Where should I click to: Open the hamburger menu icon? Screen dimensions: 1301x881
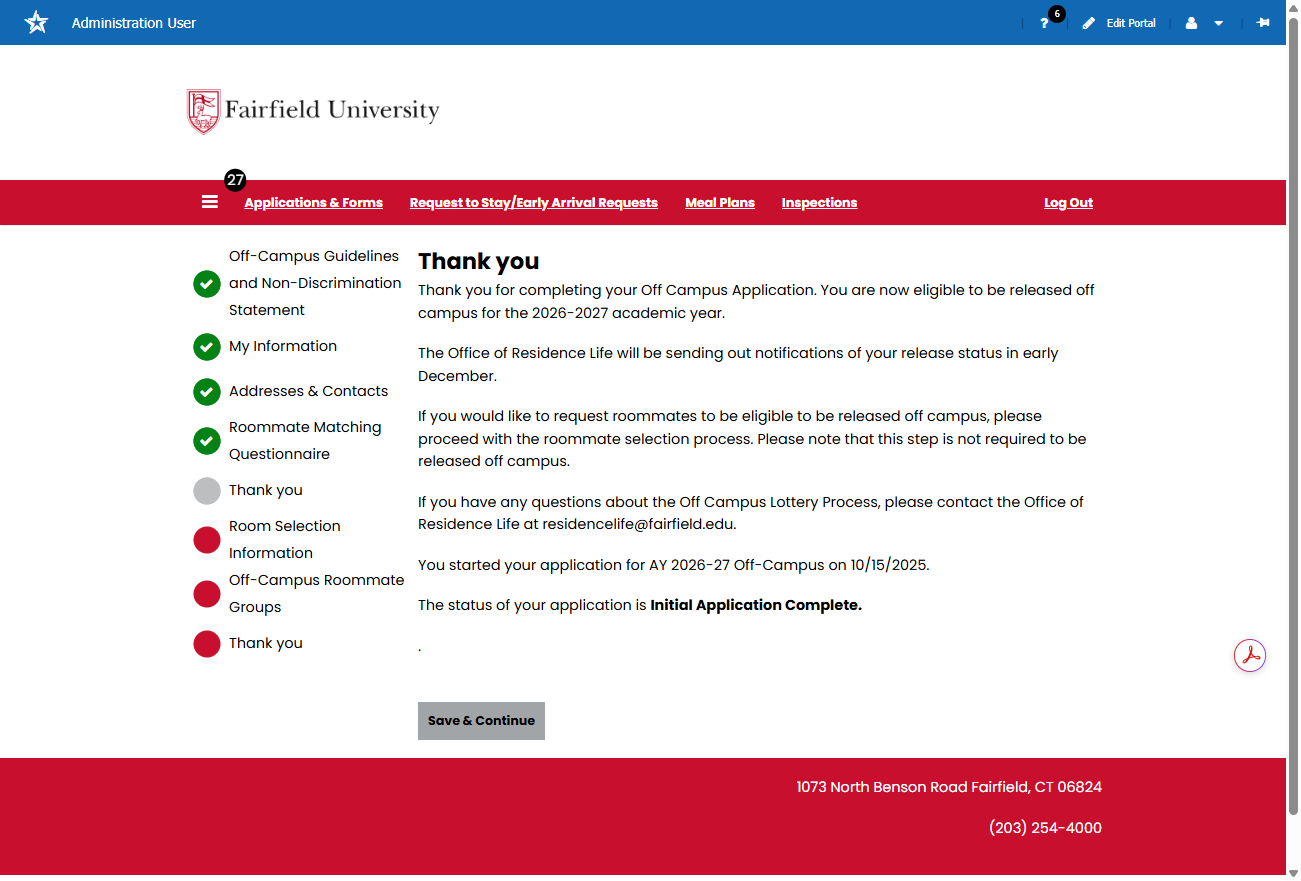210,202
